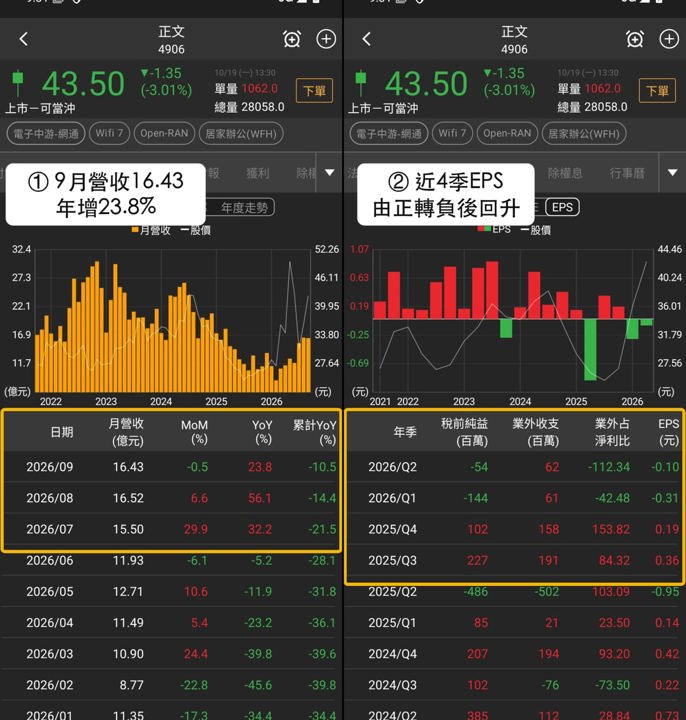Select the 2025/Q1 earnings row
686x720 pixels.
tap(515, 623)
